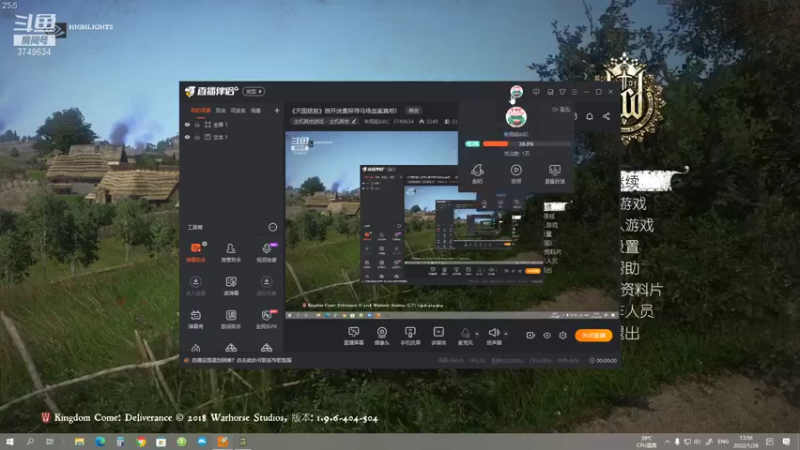Select 全屏 1 source row
The image size is (800, 450).
(232, 124)
